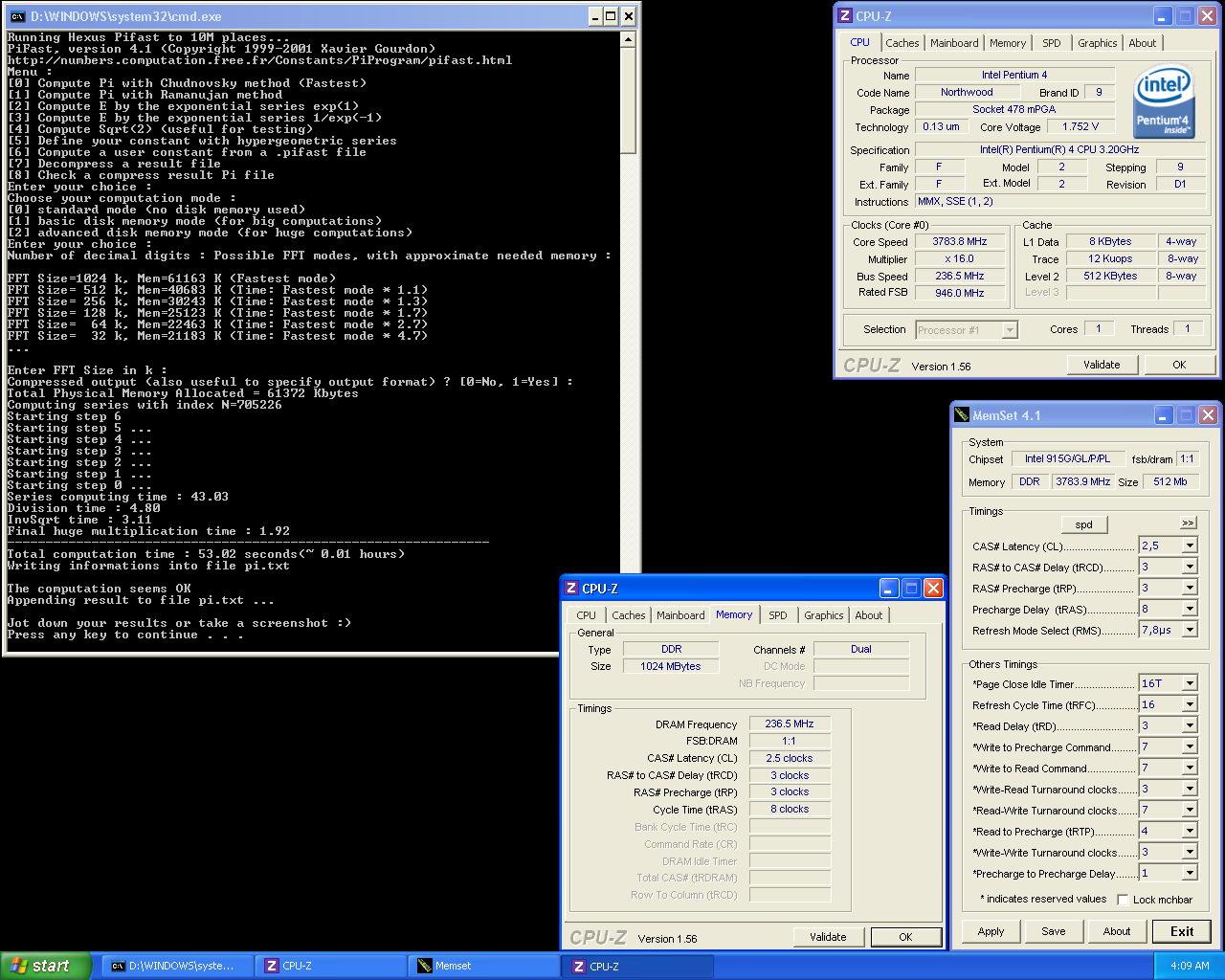
Task: Toggle Lock mchbar checkbox in MemSet
Action: pyautogui.click(x=1124, y=900)
